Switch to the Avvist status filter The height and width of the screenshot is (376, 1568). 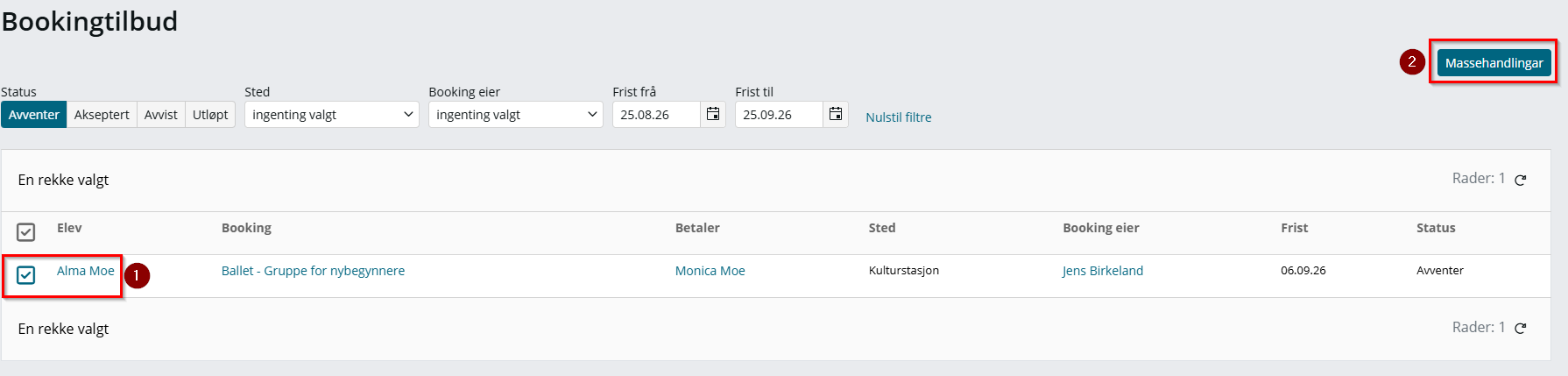tap(161, 115)
